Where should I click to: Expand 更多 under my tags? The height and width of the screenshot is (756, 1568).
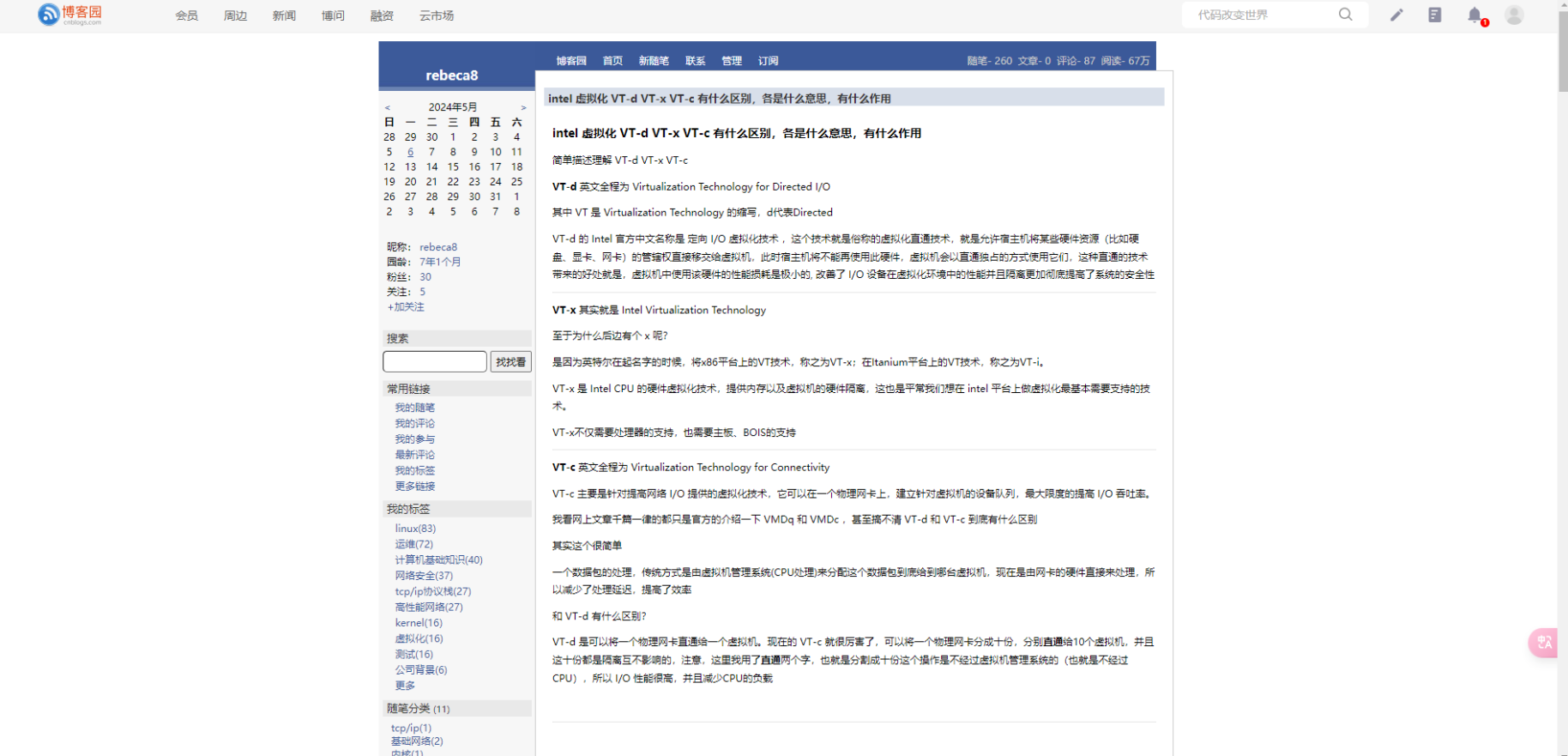(x=405, y=686)
